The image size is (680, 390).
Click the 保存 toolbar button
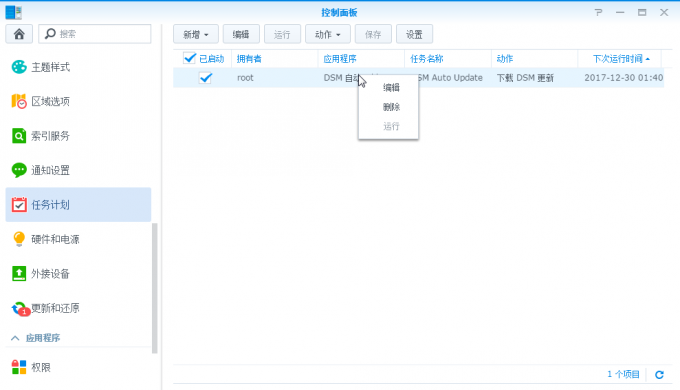point(373,34)
